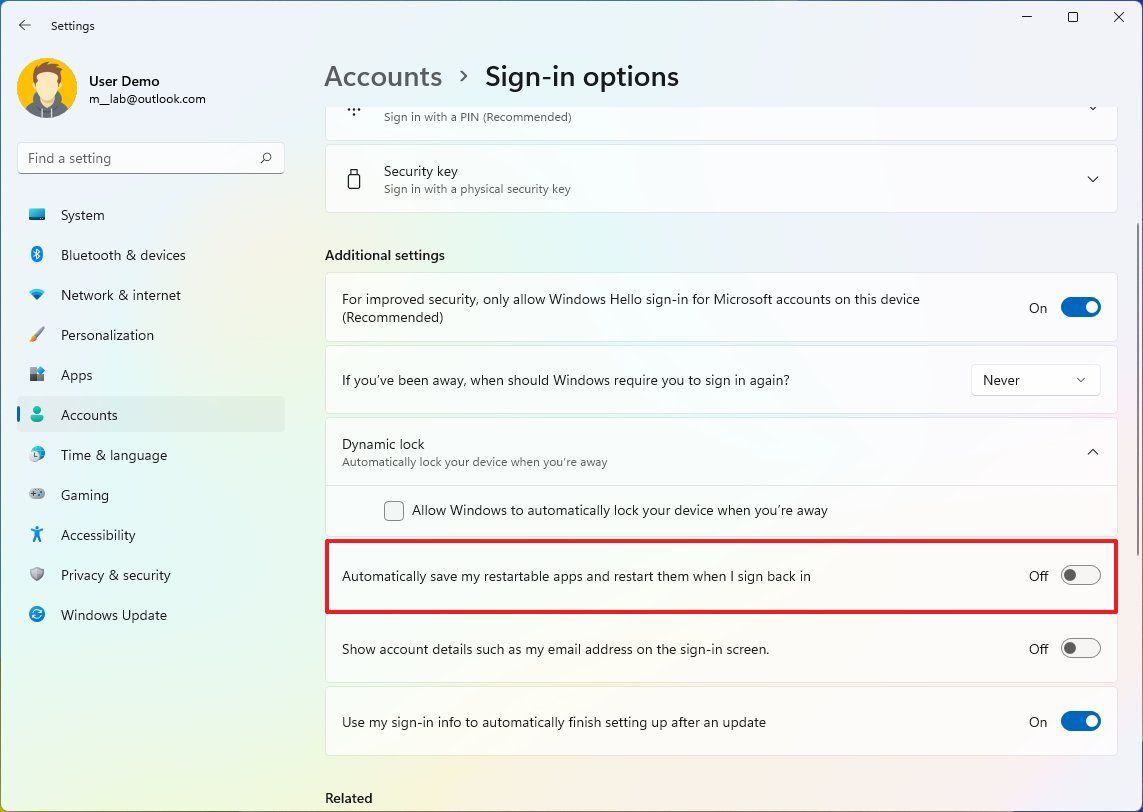This screenshot has height=812, width=1143.
Task: Open Bluetooth & devices settings
Action: point(122,255)
